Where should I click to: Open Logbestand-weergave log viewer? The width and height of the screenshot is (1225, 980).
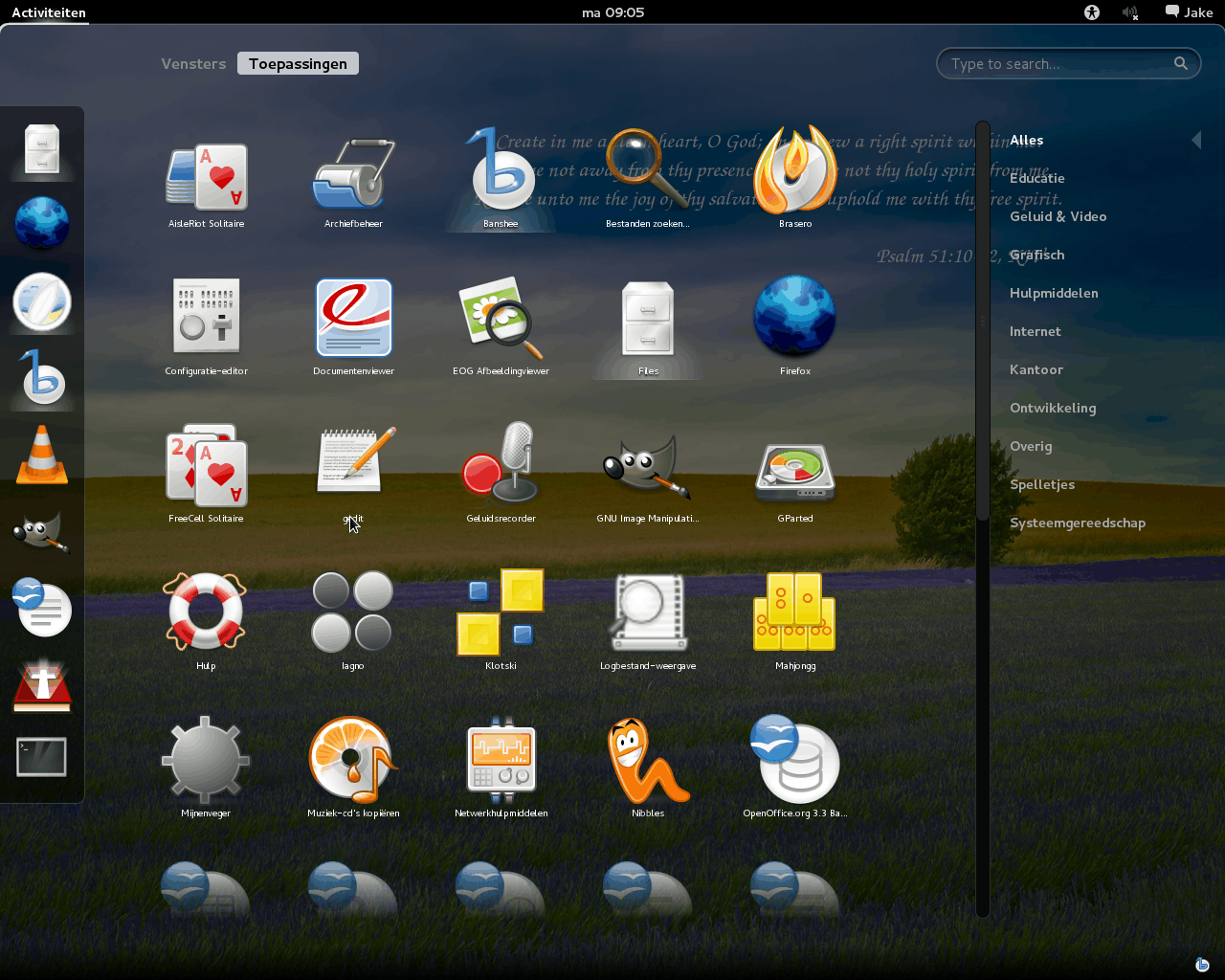[x=648, y=621]
